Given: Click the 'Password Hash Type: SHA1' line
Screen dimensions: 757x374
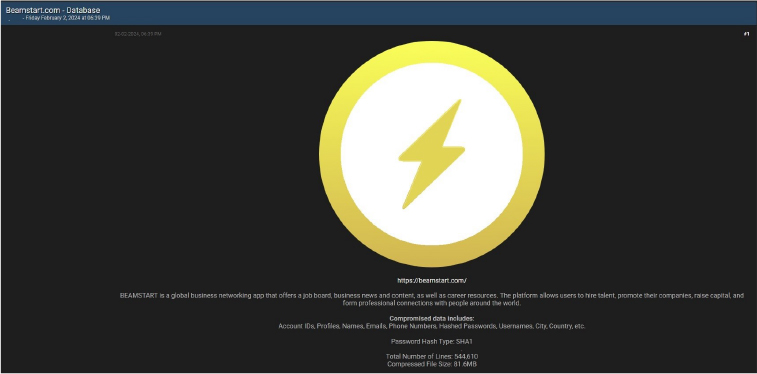Looking at the screenshot, I should [x=432, y=341].
